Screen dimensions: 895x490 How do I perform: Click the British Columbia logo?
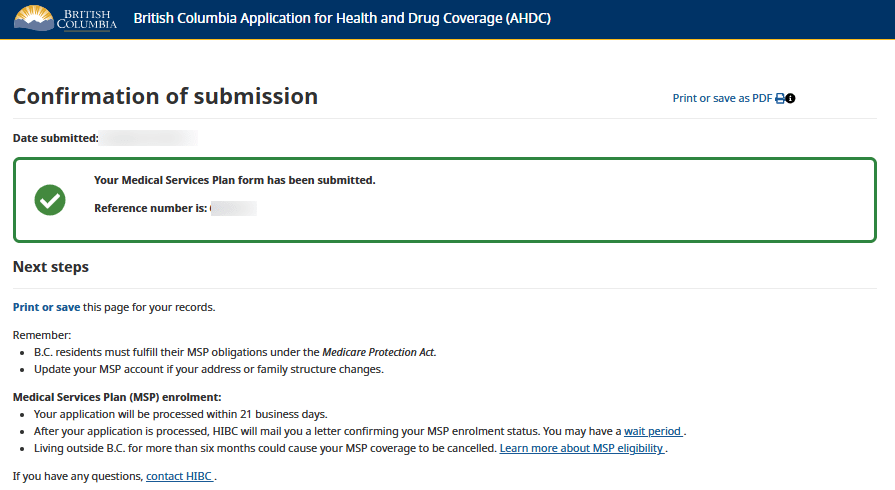[x=65, y=18]
